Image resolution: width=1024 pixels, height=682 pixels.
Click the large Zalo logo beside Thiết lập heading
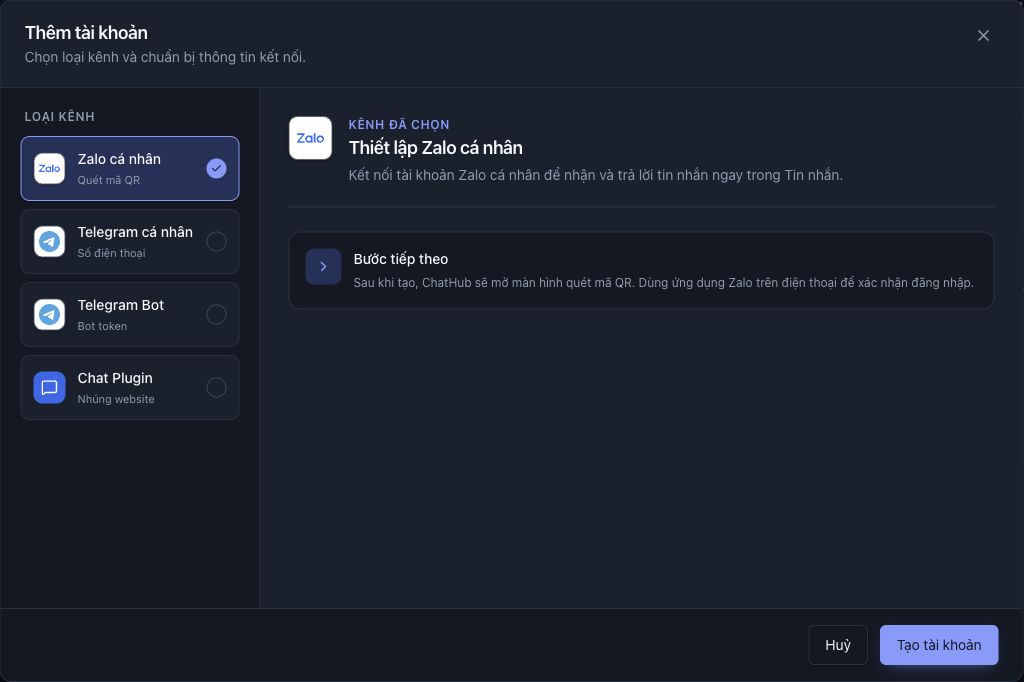click(310, 138)
